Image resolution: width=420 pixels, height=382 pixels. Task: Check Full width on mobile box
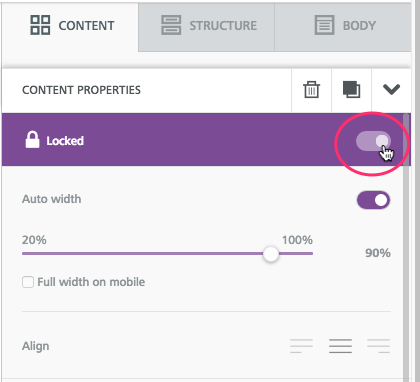point(28,282)
